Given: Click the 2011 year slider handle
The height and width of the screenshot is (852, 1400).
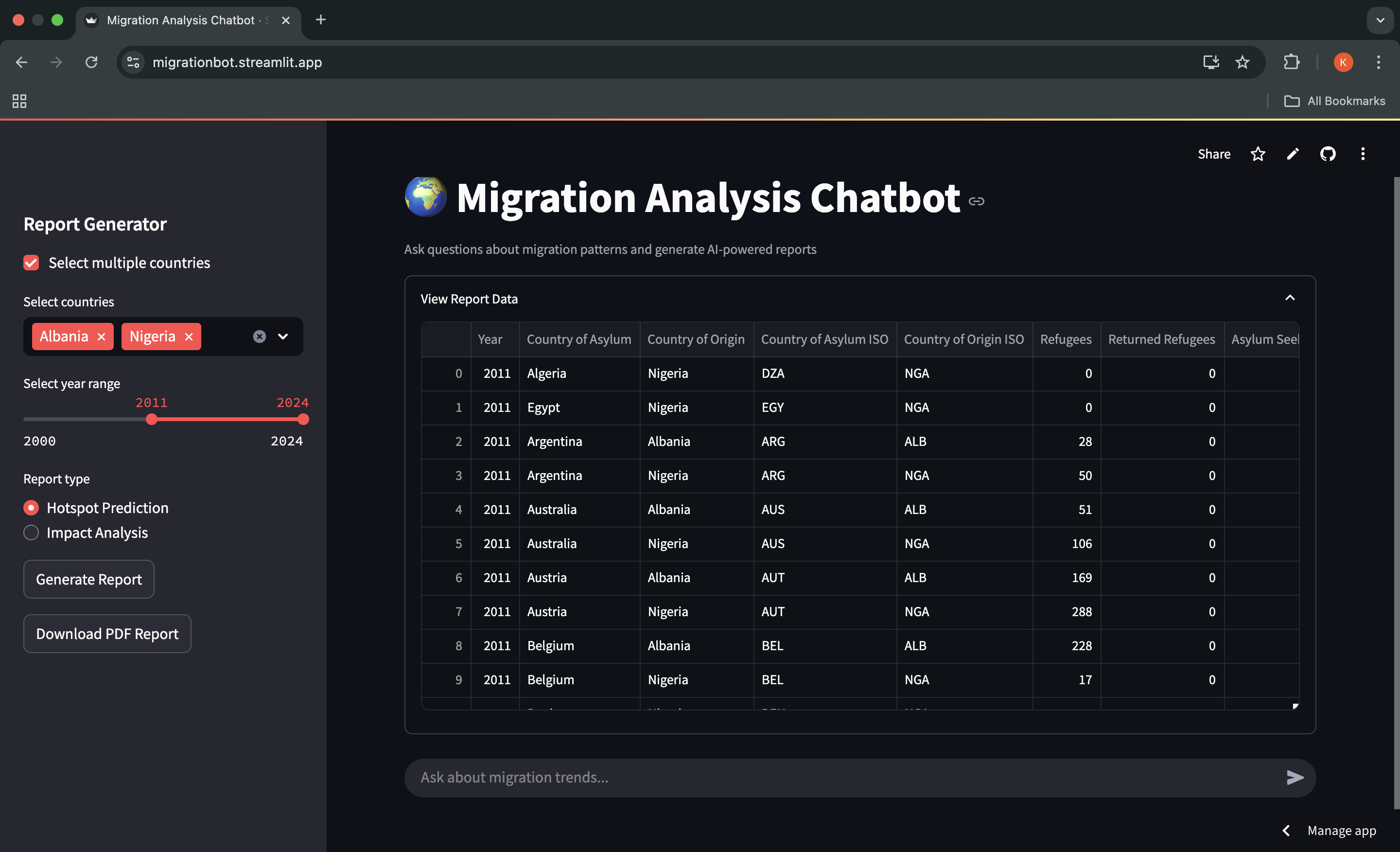Looking at the screenshot, I should click(151, 420).
